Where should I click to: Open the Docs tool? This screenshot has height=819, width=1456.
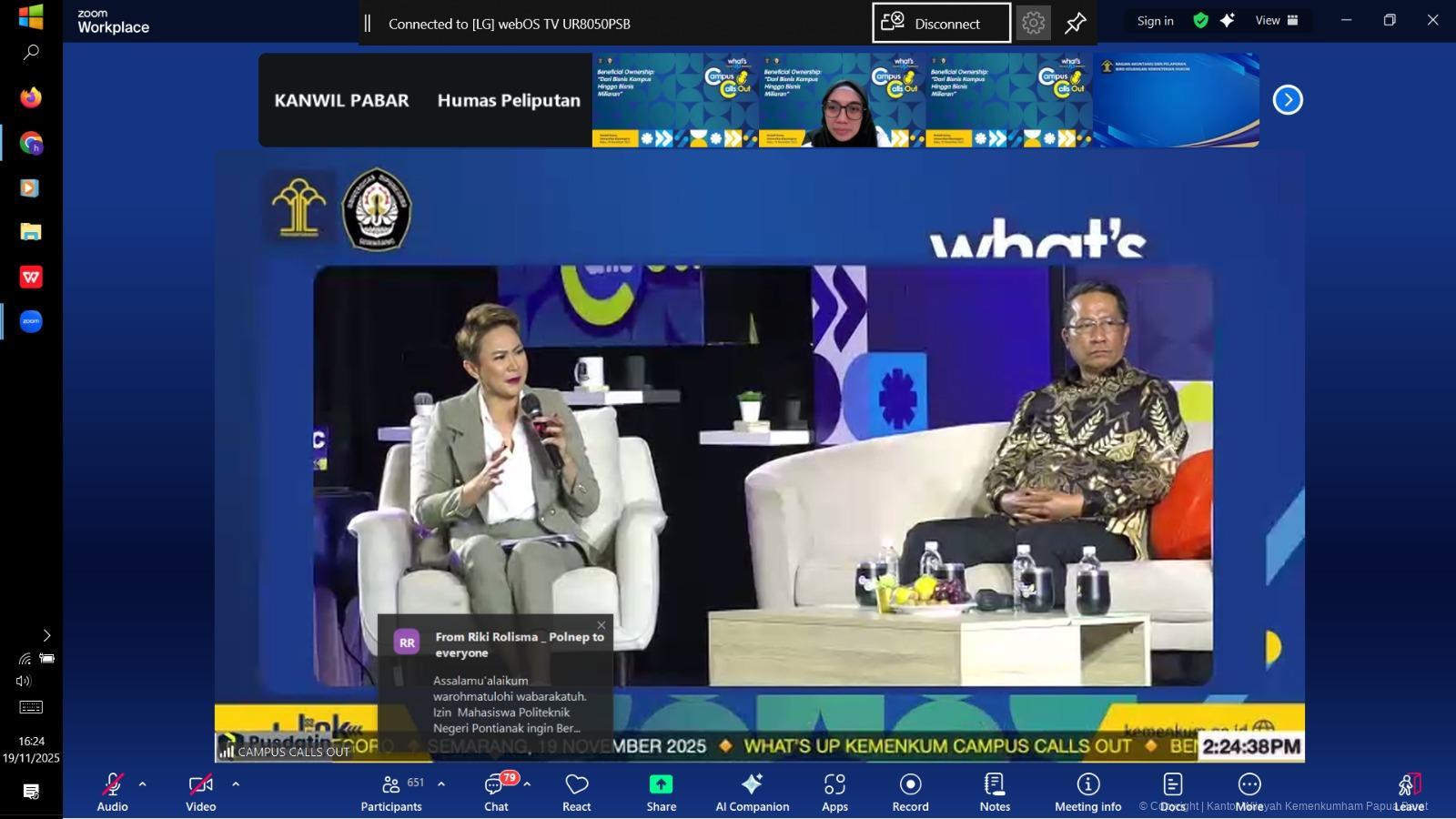coord(1172,791)
